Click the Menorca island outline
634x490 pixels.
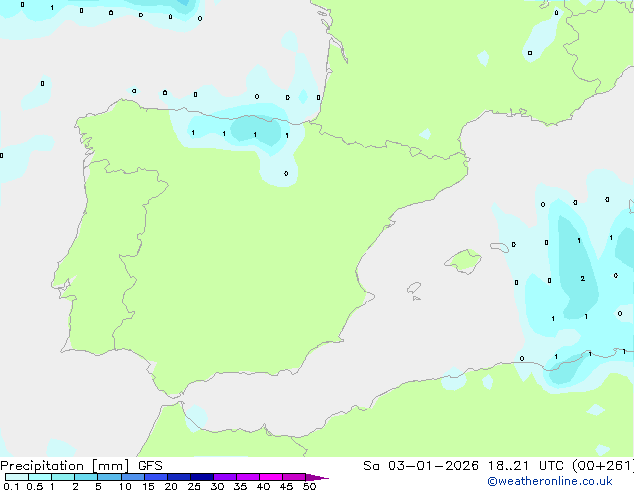pyautogui.click(x=499, y=247)
